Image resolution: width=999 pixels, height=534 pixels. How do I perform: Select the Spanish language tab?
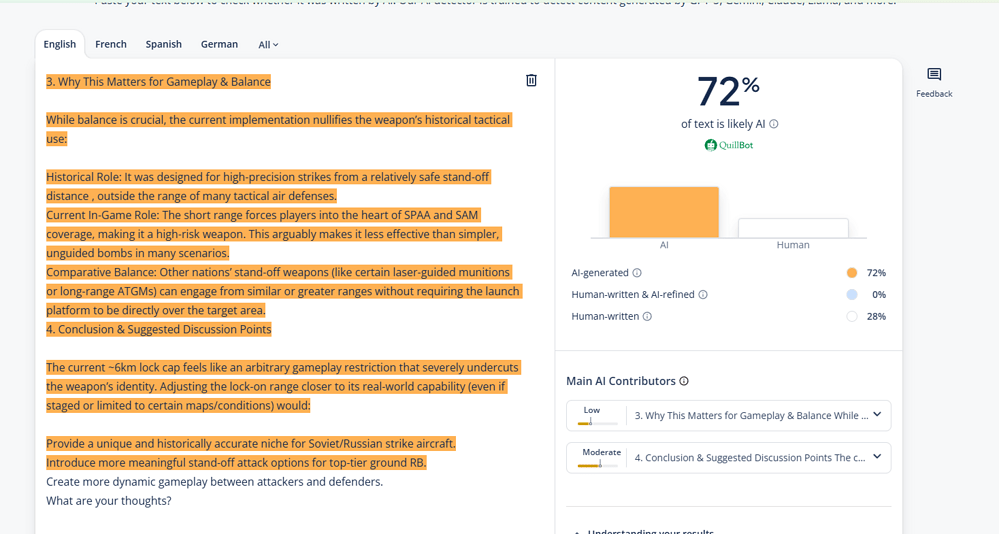163,44
